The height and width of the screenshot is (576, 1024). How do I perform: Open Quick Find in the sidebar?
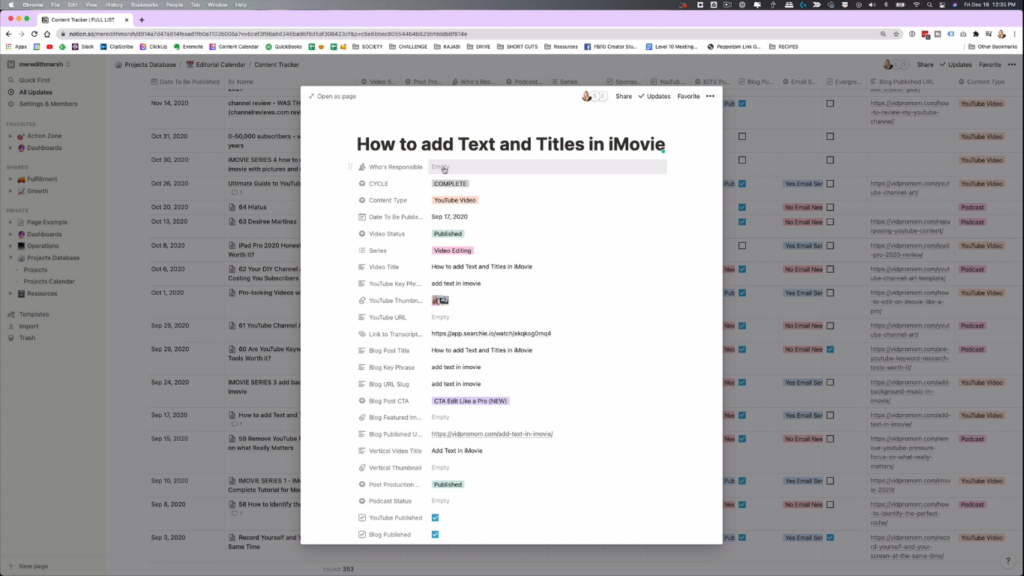tap(34, 80)
